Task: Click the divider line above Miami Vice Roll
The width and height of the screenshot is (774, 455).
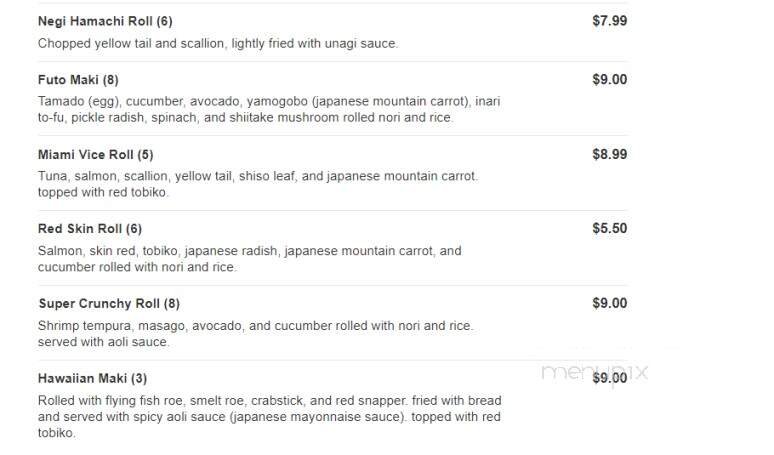Action: [332, 136]
